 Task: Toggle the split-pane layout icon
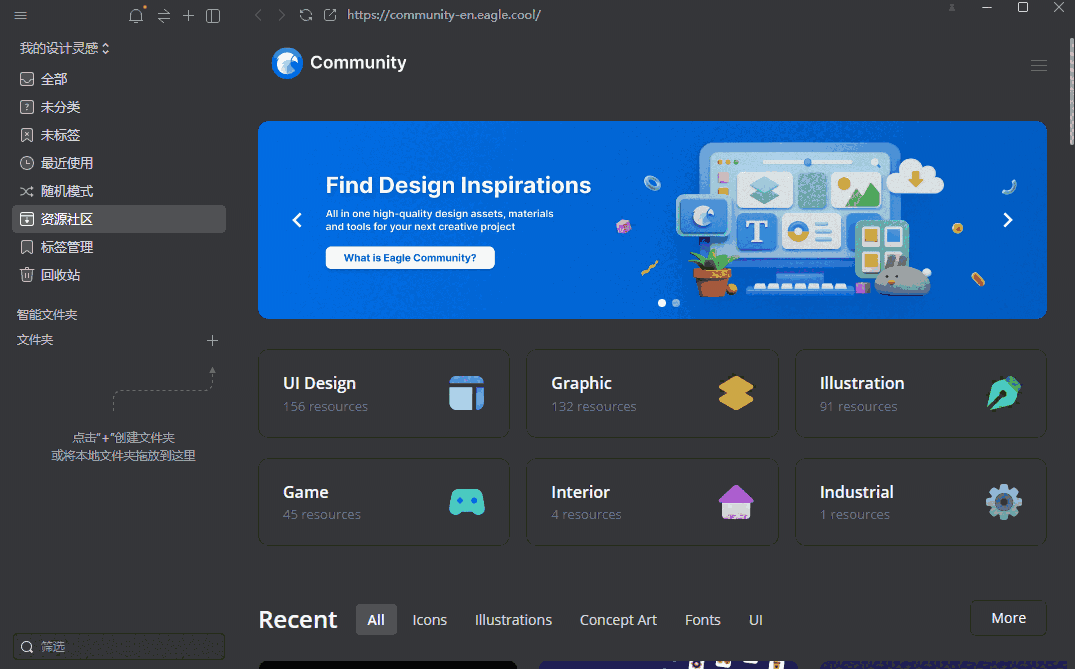pos(212,16)
